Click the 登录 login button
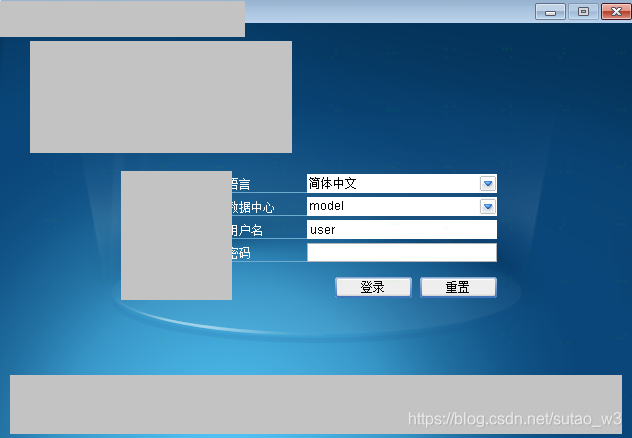This screenshot has width=632, height=438. pos(373,287)
